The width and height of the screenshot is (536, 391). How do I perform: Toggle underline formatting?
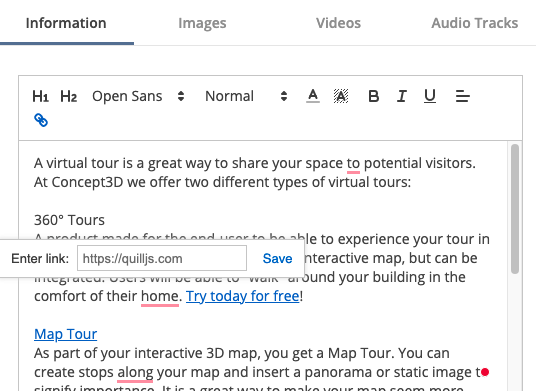pyautogui.click(x=430, y=96)
